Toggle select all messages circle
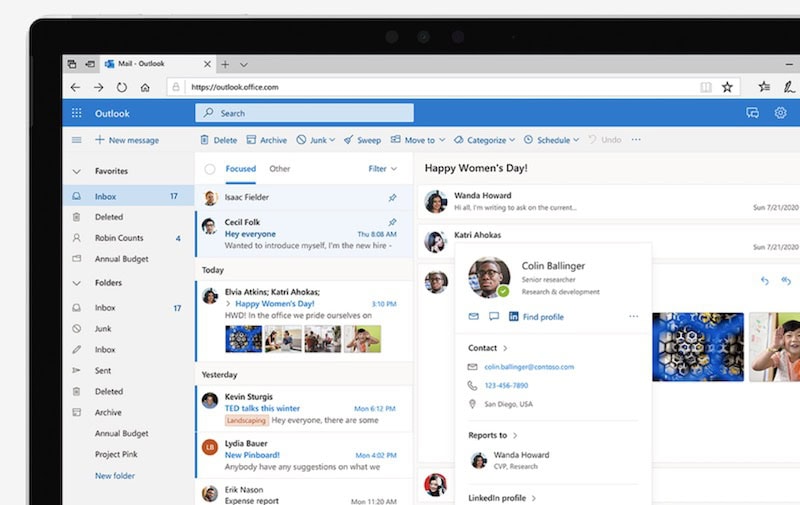The height and width of the screenshot is (505, 800). 210,169
